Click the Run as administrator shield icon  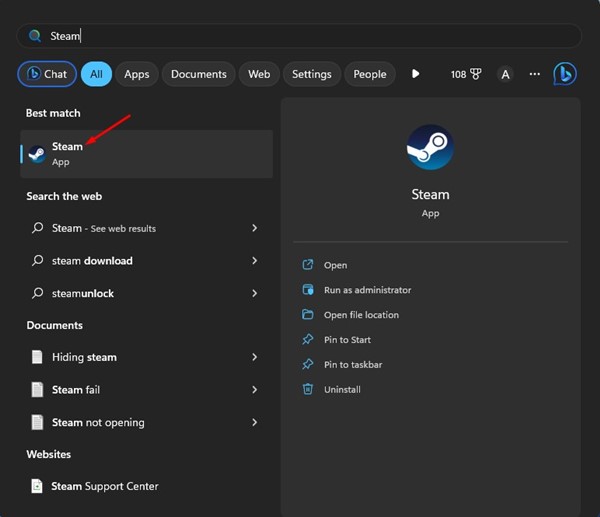point(308,290)
